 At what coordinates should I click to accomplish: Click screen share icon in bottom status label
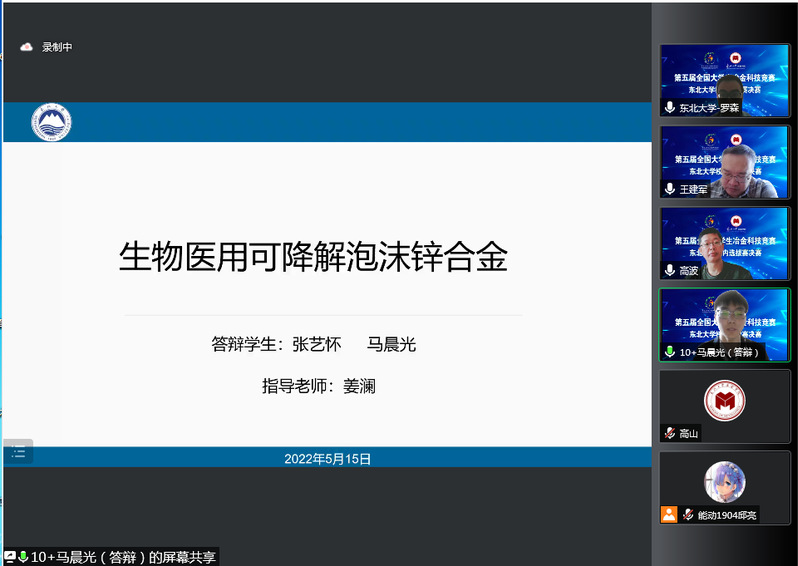[x=10, y=557]
